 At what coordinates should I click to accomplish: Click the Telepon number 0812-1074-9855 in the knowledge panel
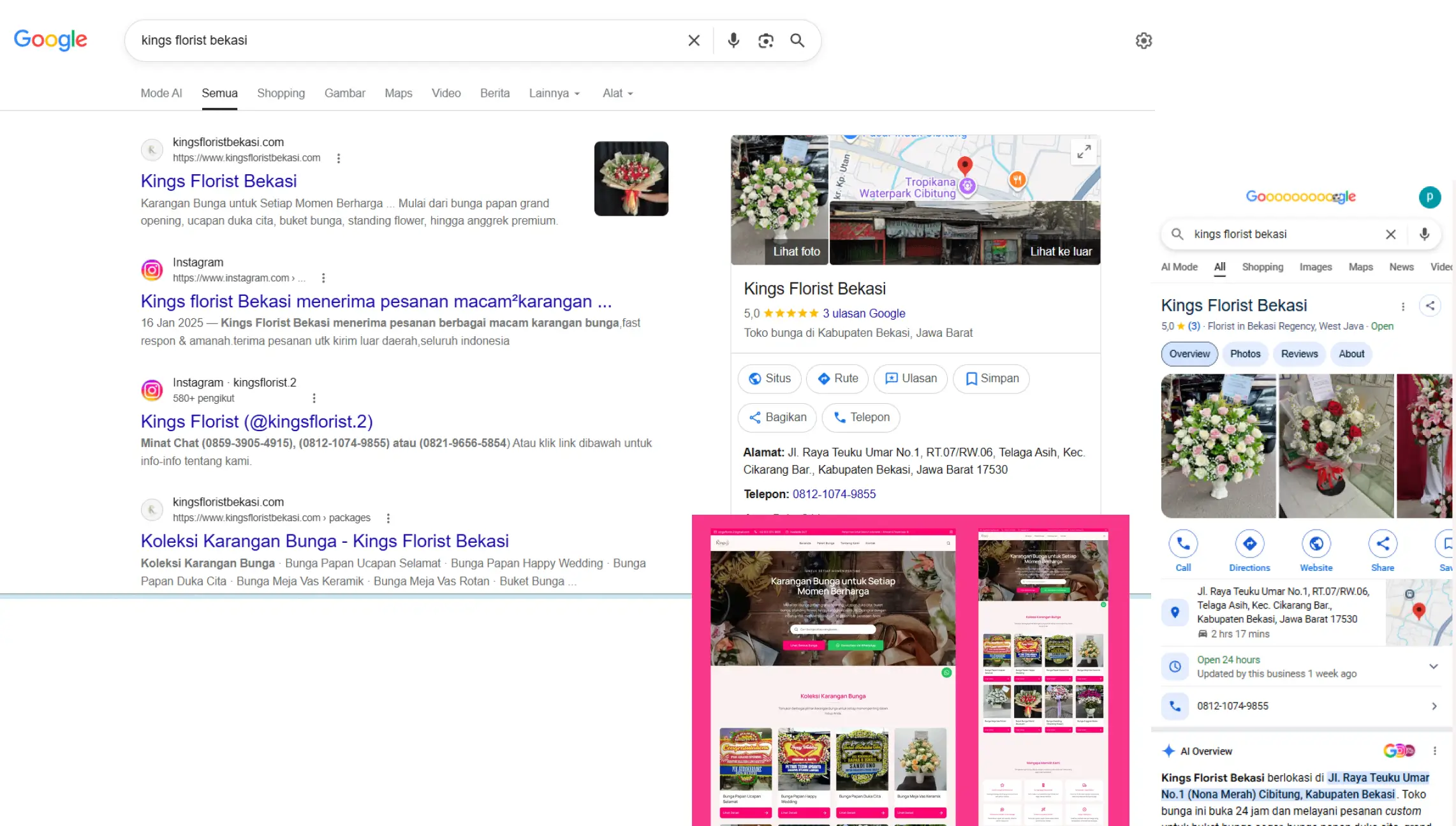(x=834, y=494)
